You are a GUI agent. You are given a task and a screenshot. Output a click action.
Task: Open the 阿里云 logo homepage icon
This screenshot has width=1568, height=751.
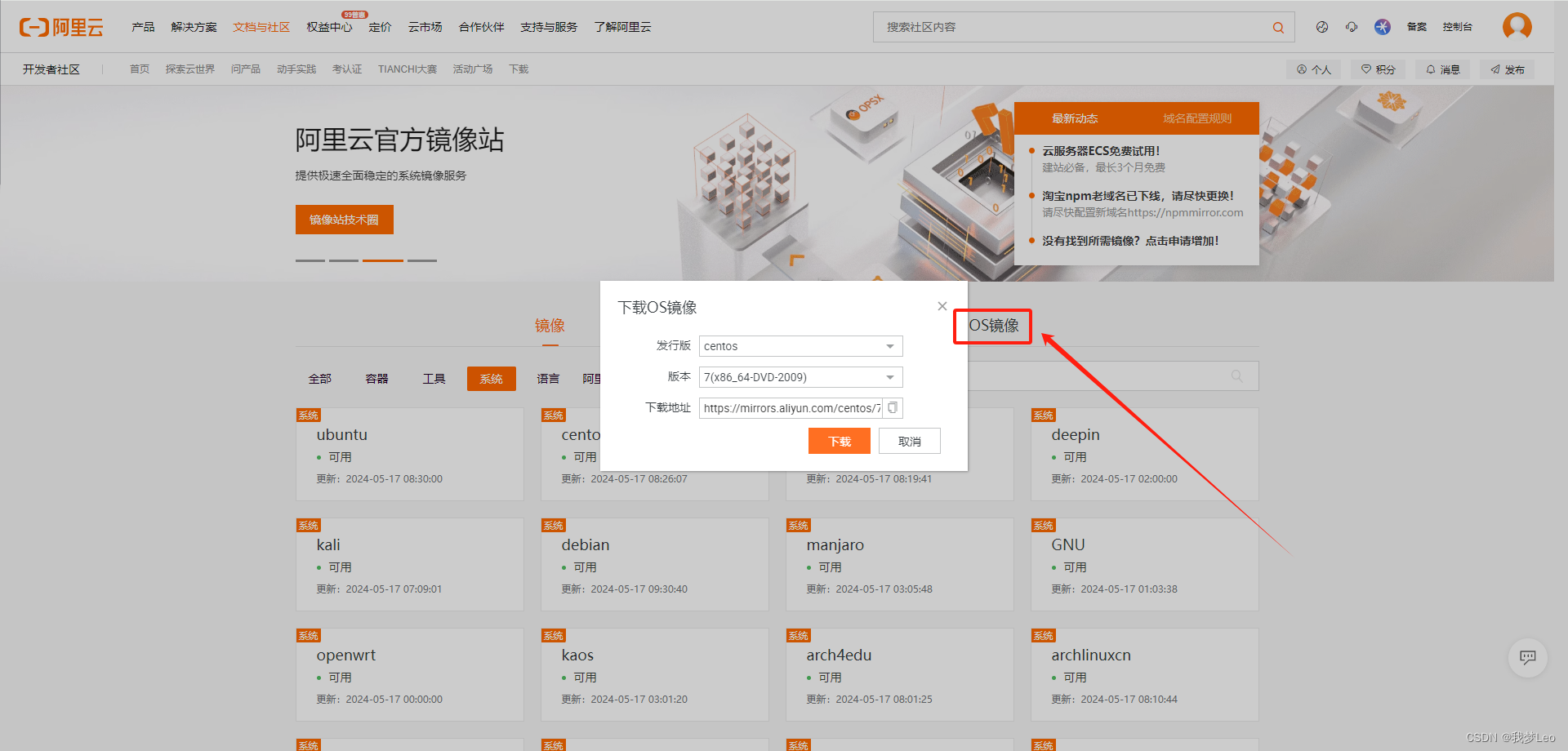tap(61, 26)
